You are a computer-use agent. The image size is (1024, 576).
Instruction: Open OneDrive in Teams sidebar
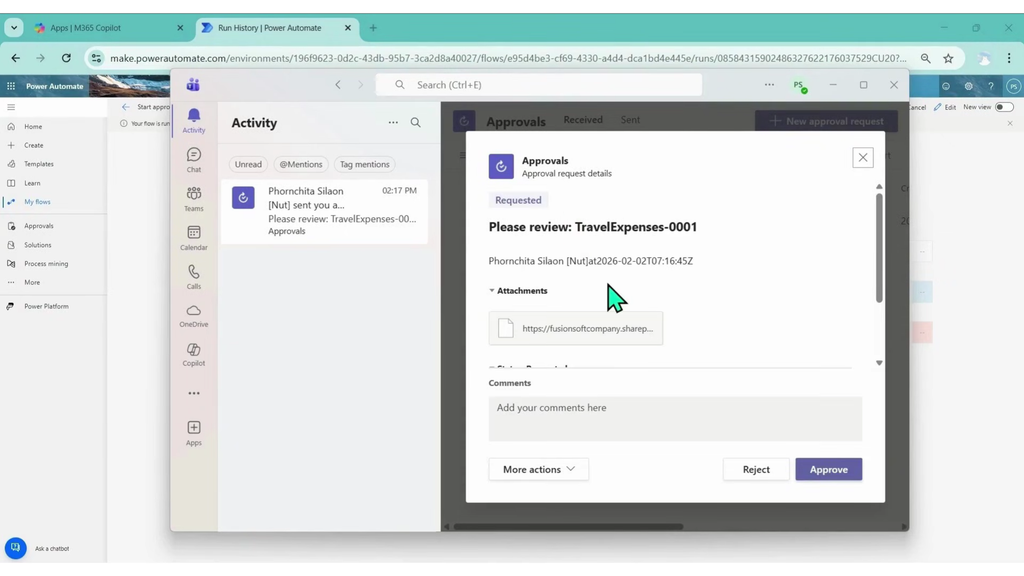click(x=193, y=315)
